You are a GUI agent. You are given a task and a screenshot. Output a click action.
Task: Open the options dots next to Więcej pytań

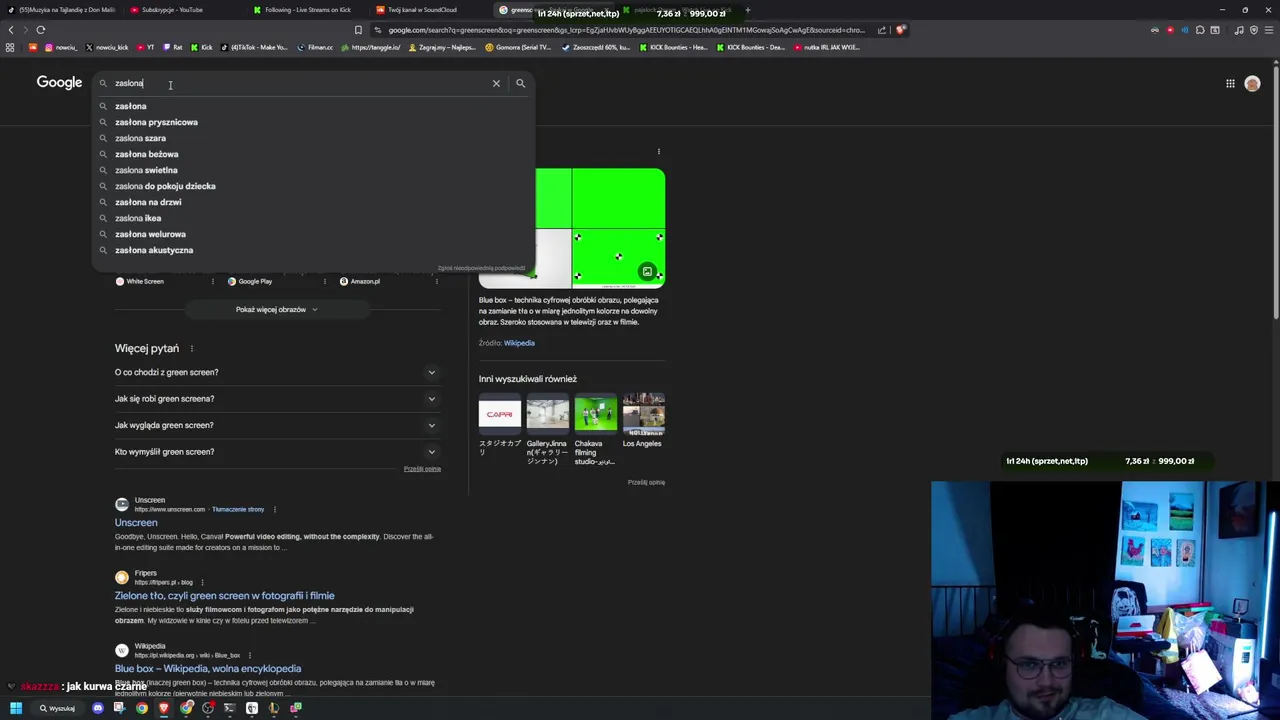click(191, 349)
